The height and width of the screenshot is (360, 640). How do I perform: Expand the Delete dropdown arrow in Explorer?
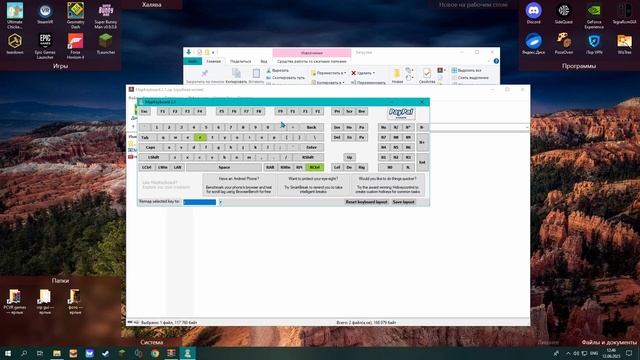click(373, 73)
